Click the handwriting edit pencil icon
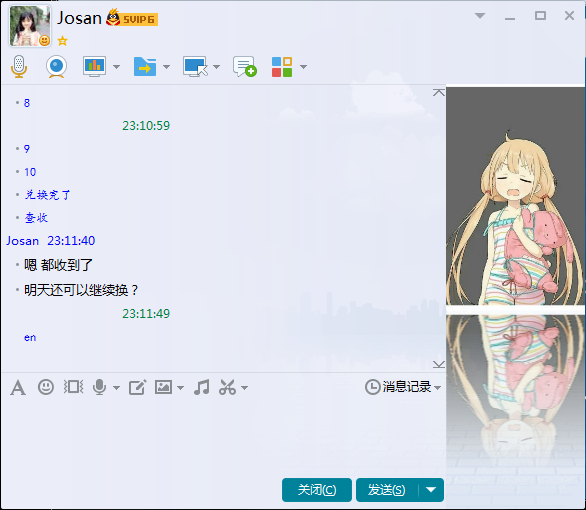Viewport: 586px width, 510px height. (137, 387)
